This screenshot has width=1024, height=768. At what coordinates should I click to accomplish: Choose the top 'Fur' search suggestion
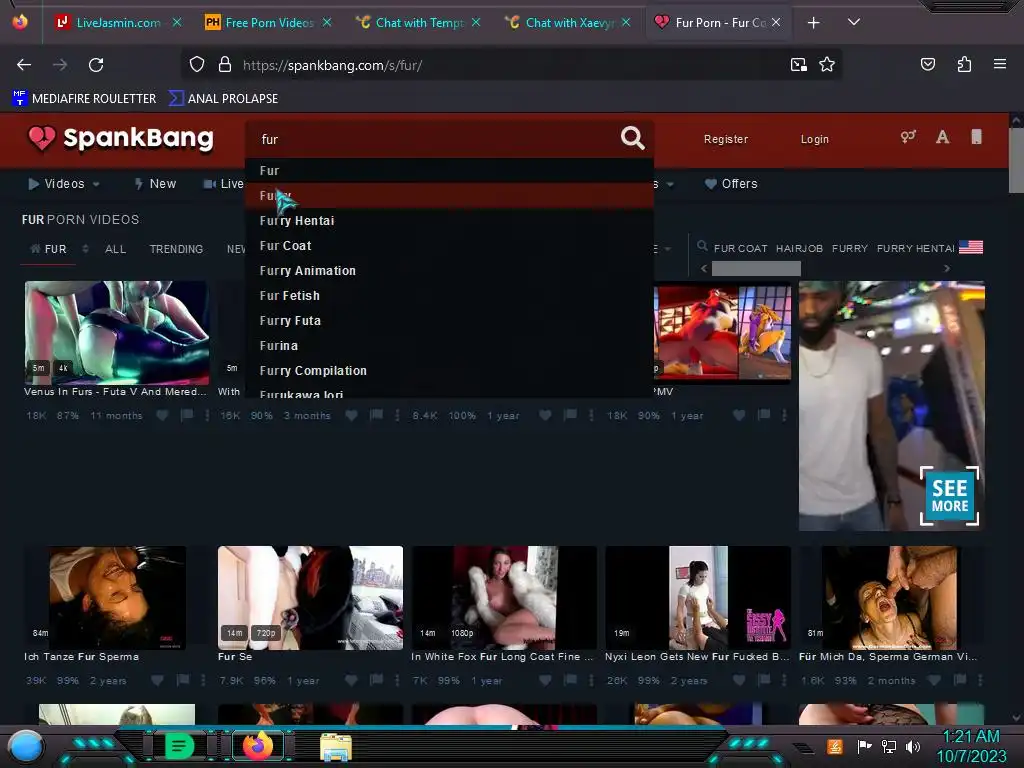pos(449,170)
